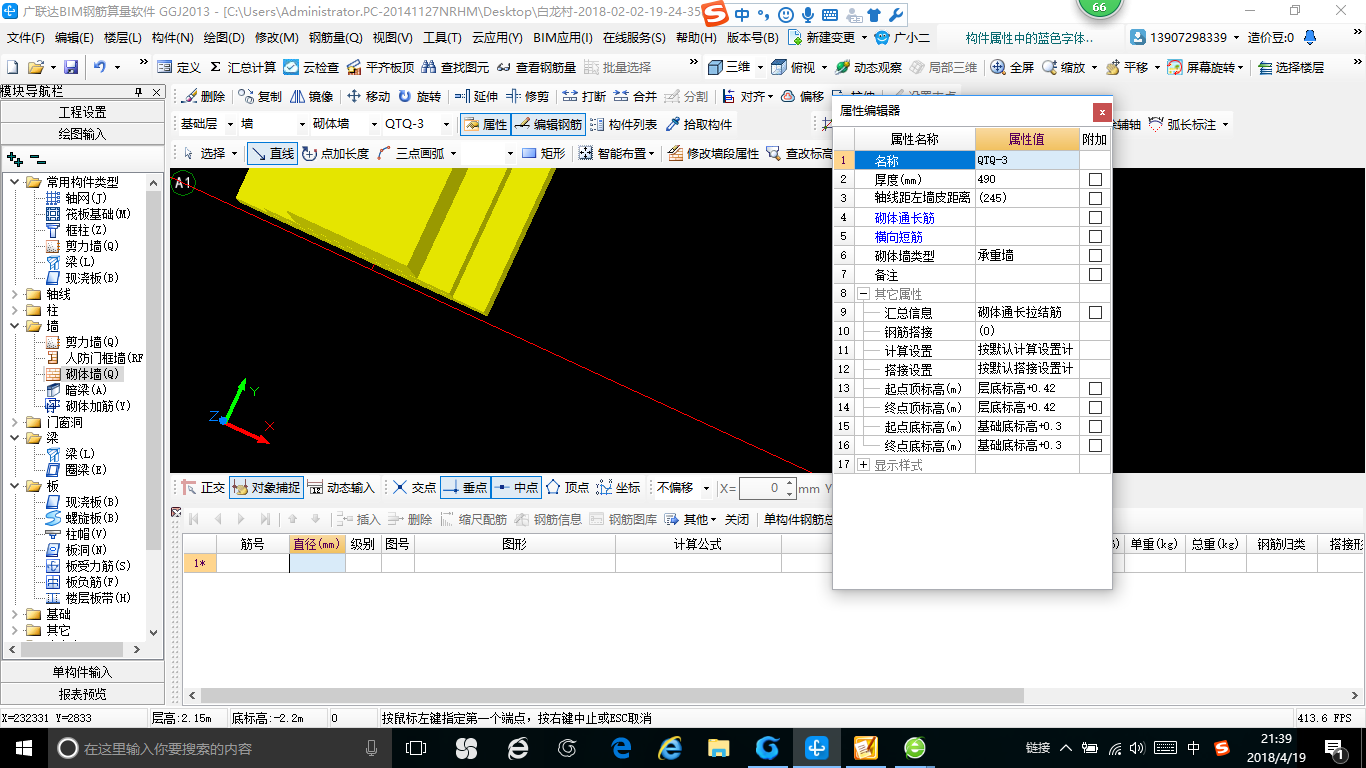Select the 矩形 rectangle draw tool
This screenshot has width=1366, height=768.
coord(544,153)
